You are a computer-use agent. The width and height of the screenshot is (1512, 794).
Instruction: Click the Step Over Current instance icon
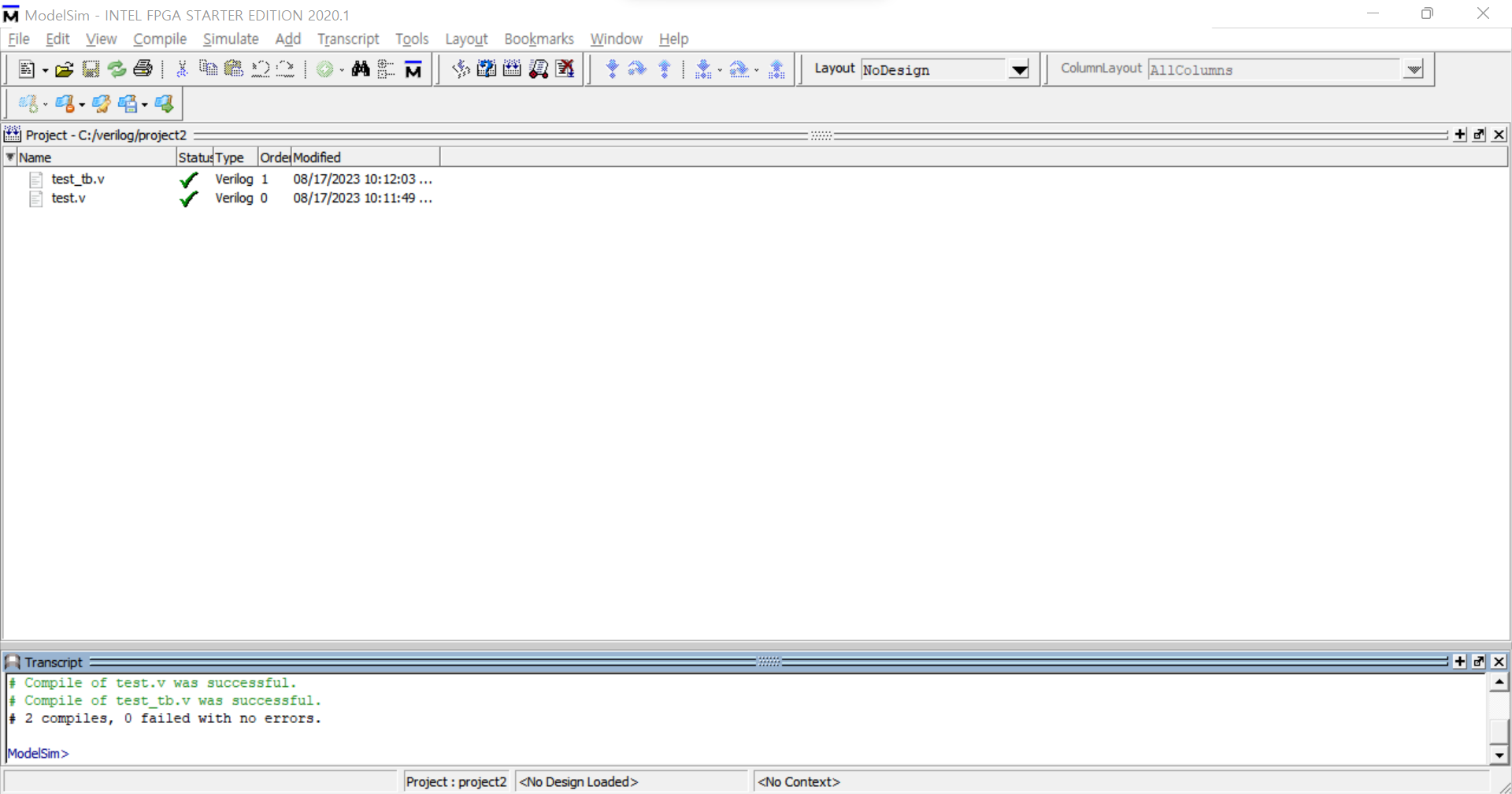[x=739, y=69]
